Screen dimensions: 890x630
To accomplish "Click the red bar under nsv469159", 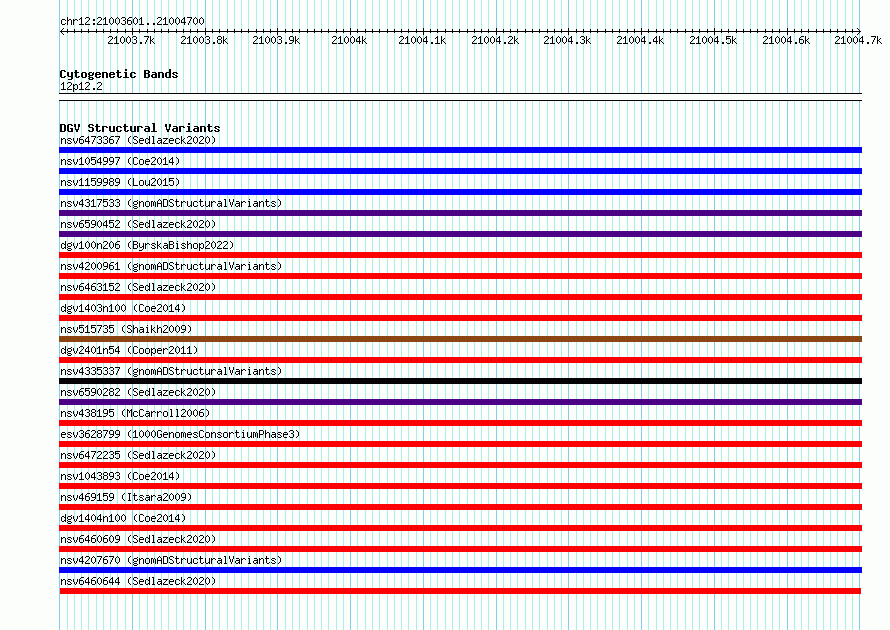I will [460, 507].
